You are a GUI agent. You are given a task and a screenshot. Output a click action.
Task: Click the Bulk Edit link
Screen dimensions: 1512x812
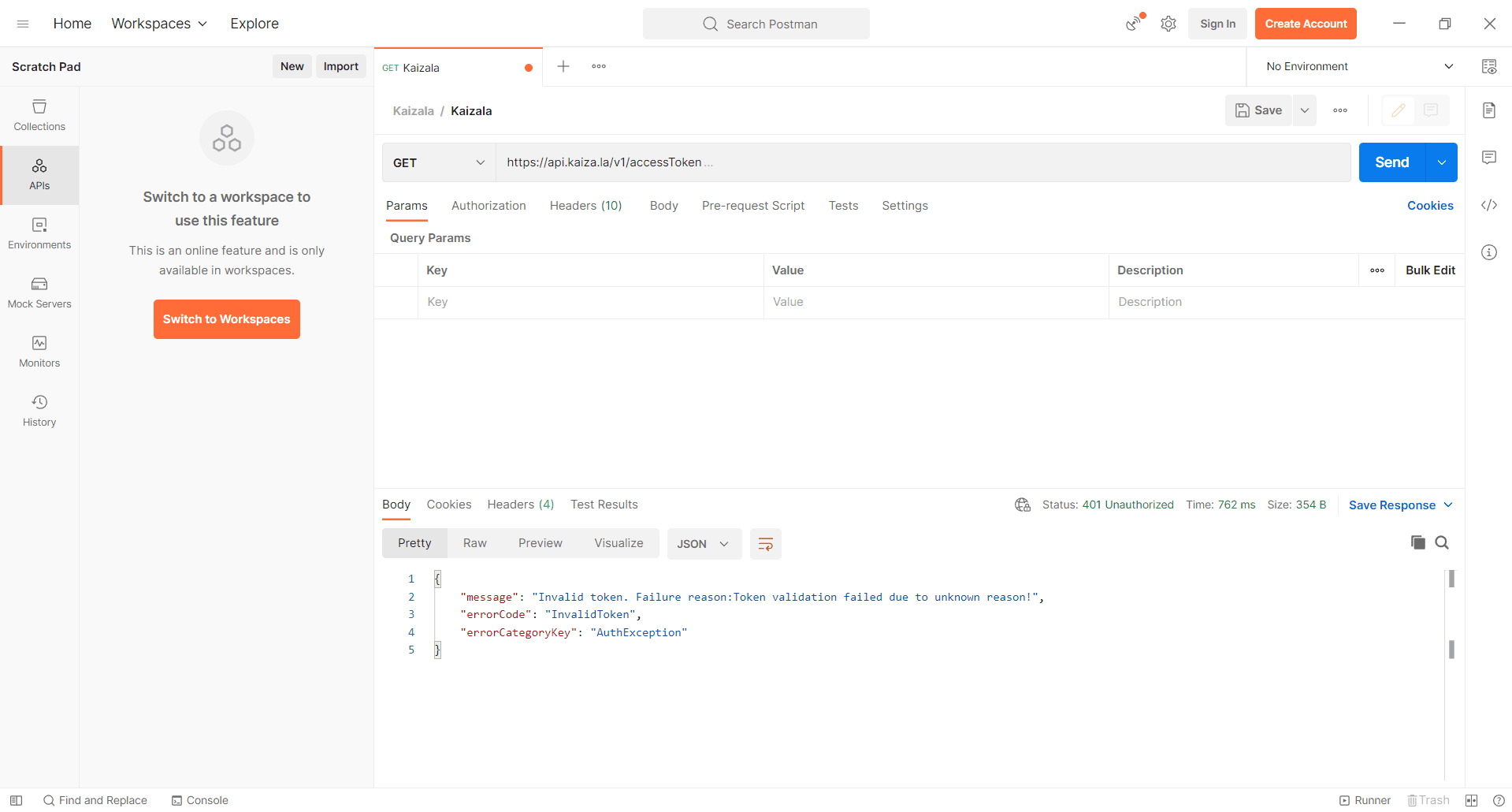point(1430,270)
